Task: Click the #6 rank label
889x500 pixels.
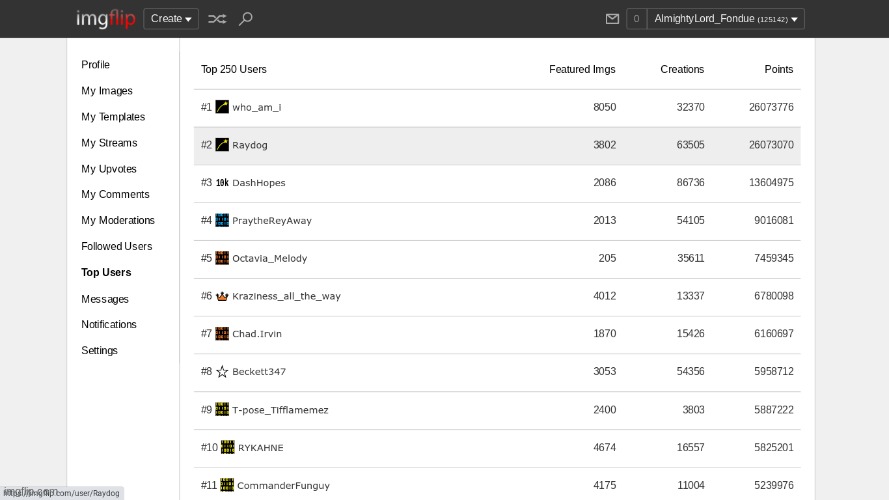Action: pyautogui.click(x=206, y=296)
